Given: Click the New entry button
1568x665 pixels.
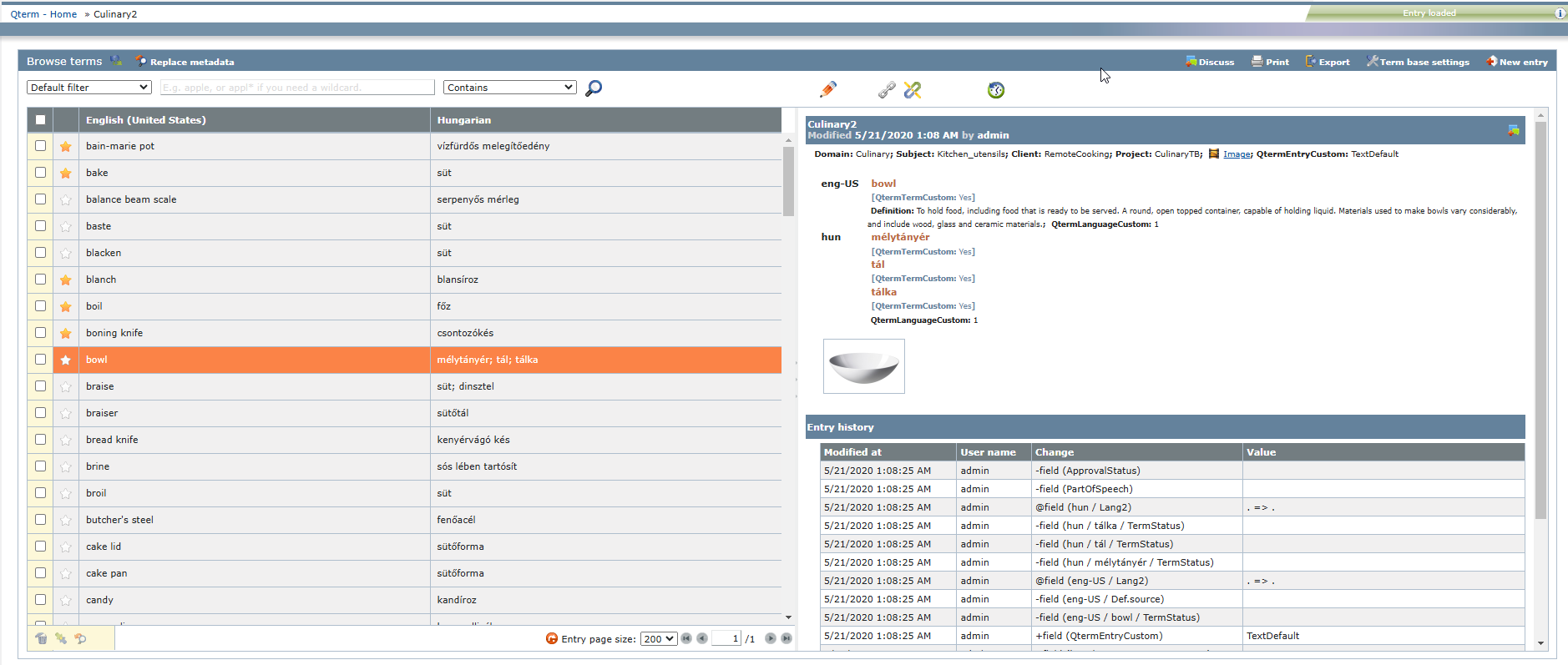Looking at the screenshot, I should [x=1516, y=62].
